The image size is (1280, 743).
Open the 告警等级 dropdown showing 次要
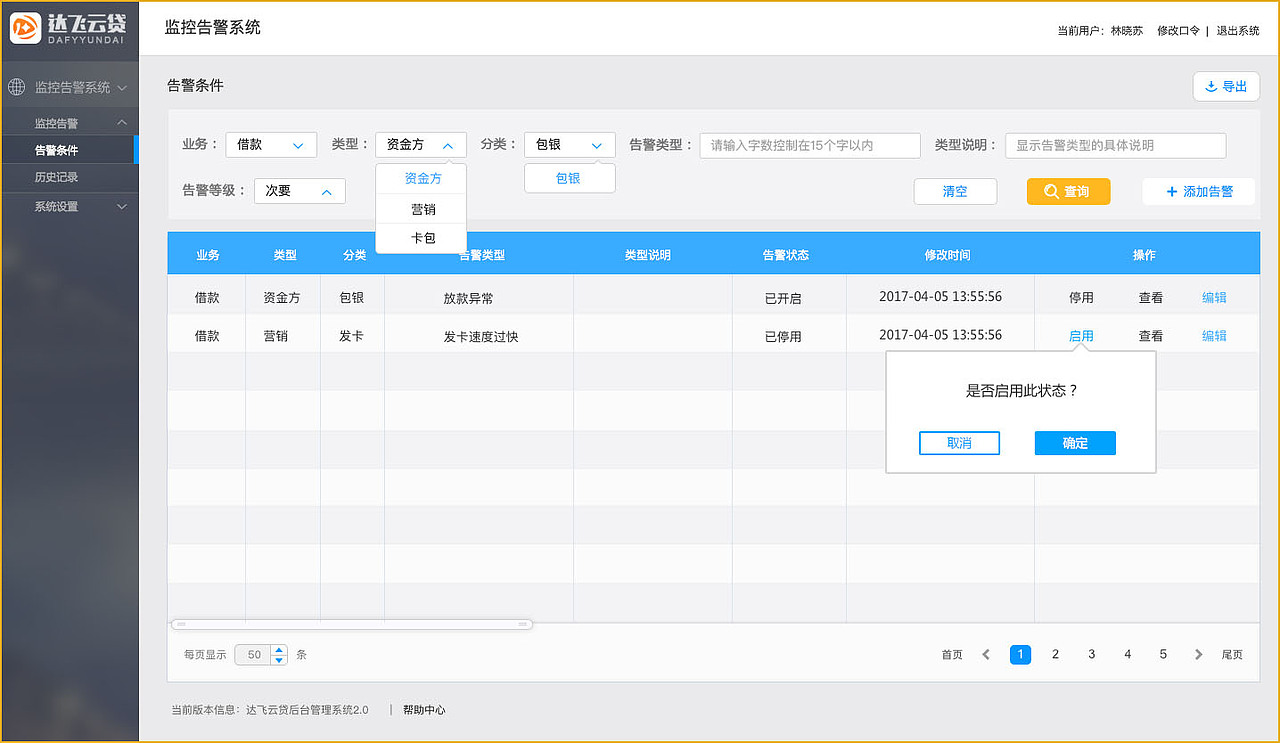click(x=299, y=190)
